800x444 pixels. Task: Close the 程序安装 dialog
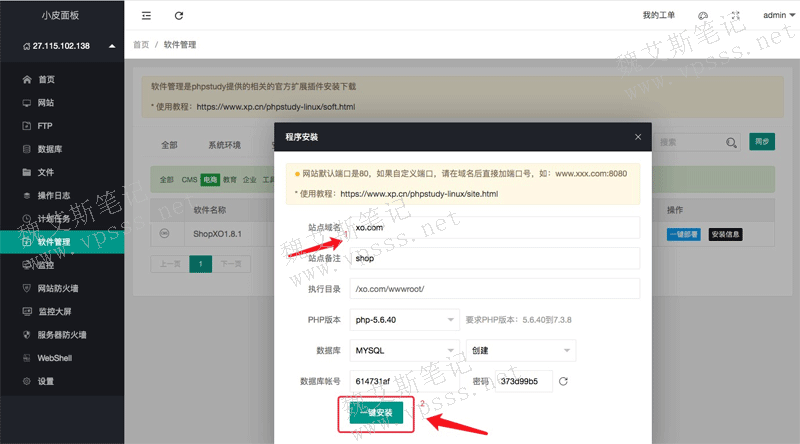tap(638, 136)
